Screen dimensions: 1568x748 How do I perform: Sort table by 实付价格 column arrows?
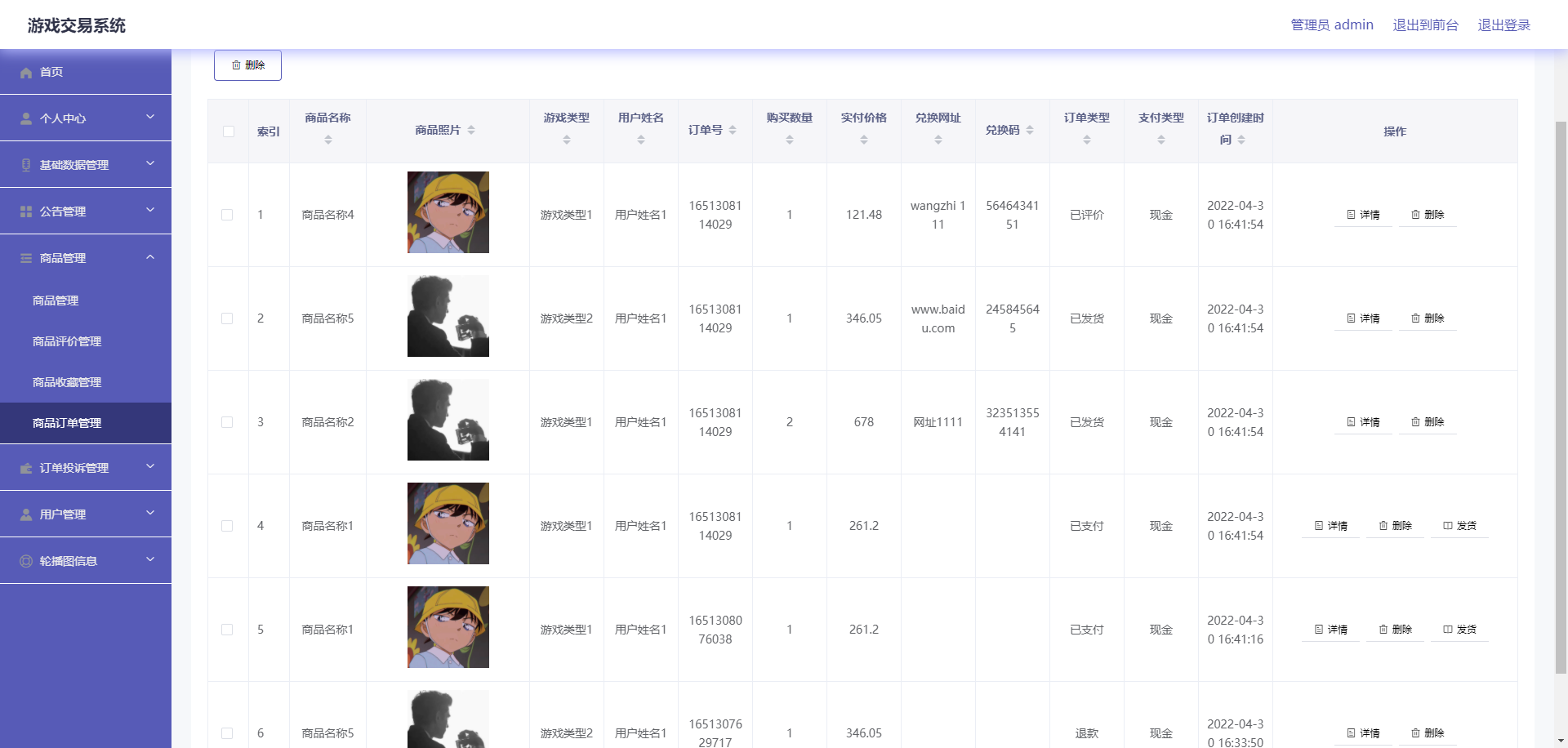[864, 140]
